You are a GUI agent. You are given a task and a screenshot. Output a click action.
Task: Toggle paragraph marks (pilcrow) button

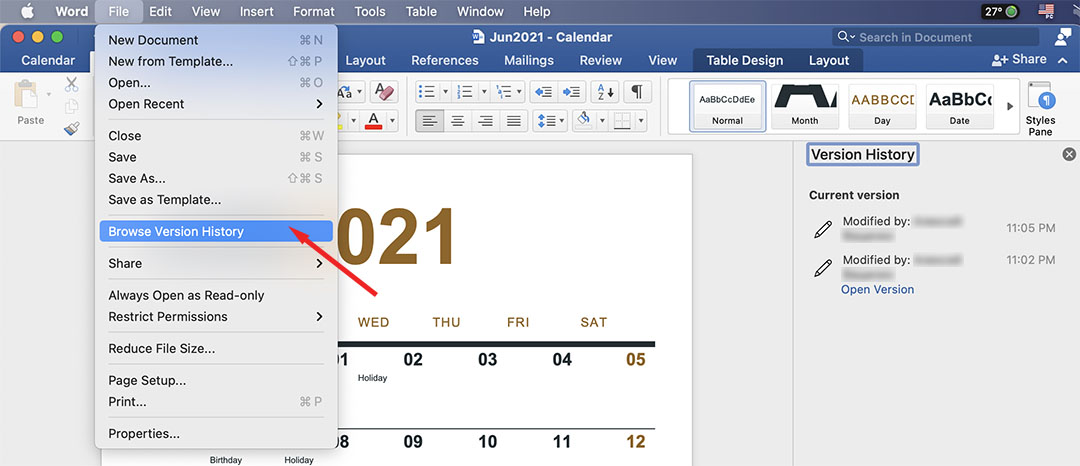(x=637, y=92)
